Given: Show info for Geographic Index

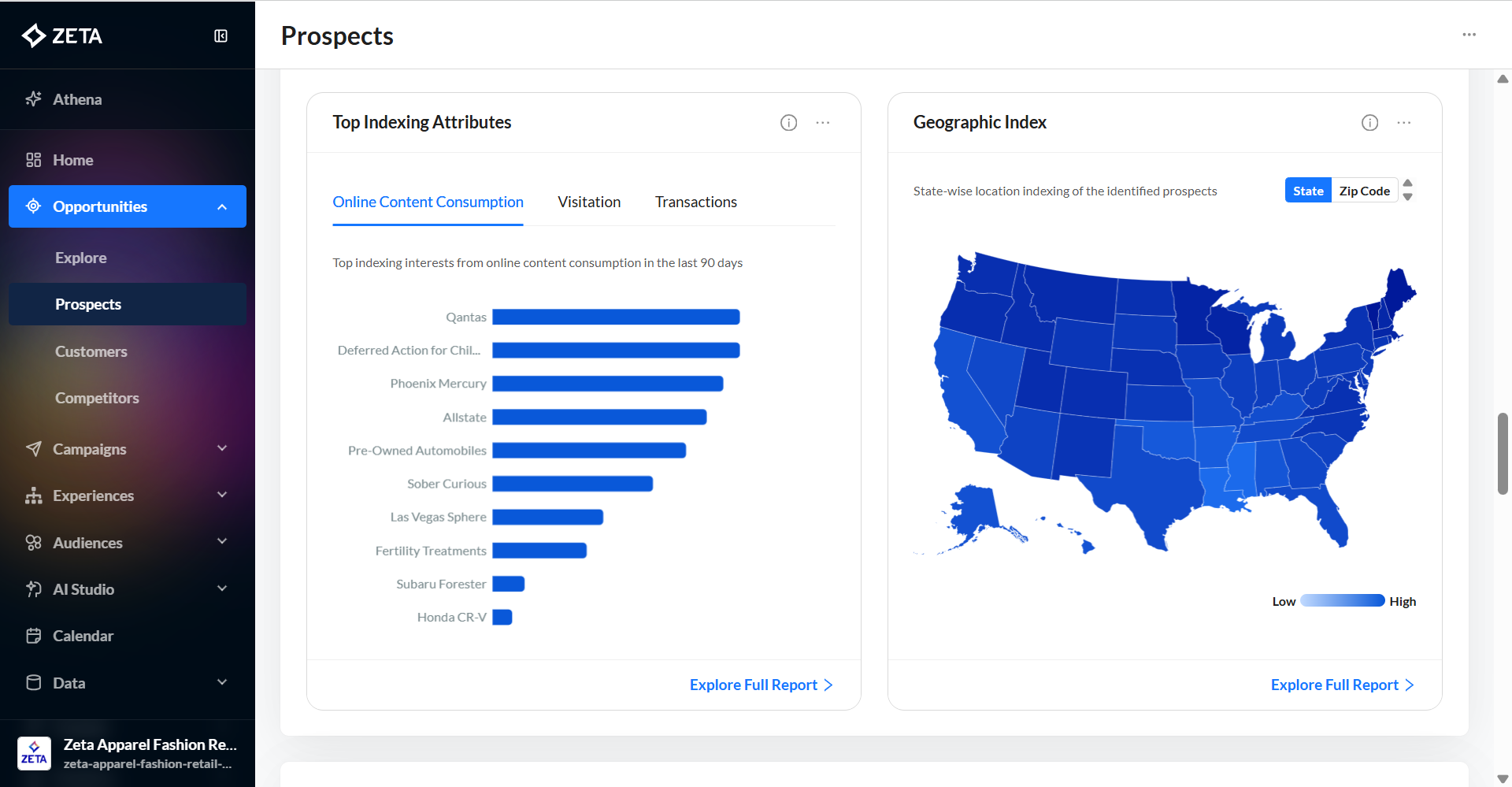Looking at the screenshot, I should (1369, 123).
